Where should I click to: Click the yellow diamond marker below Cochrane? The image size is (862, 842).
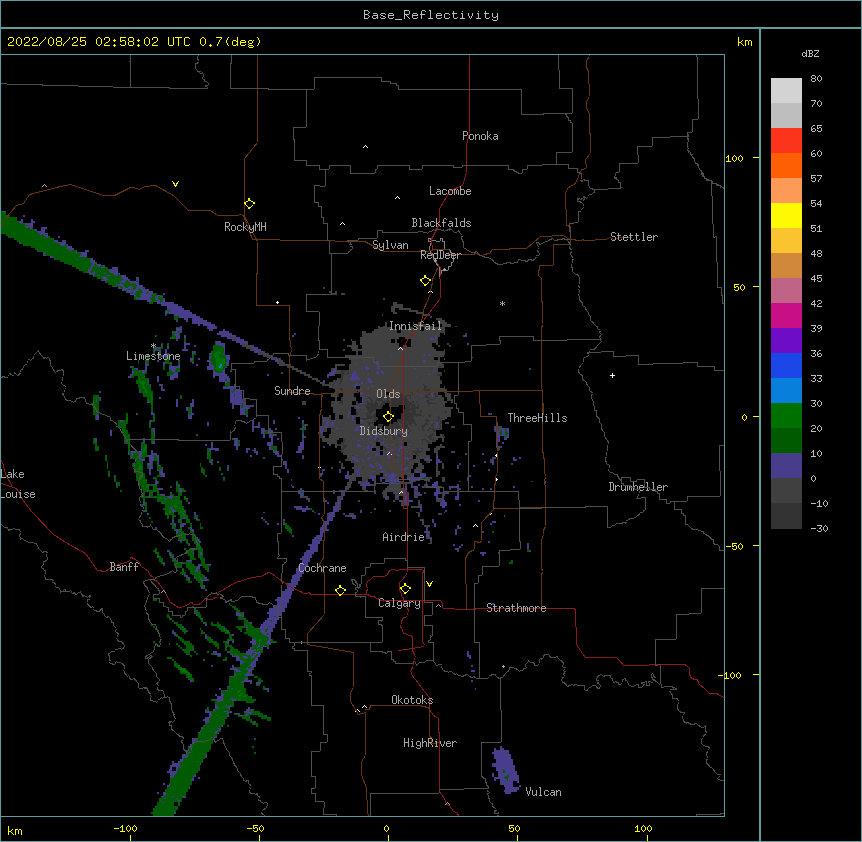click(340, 590)
